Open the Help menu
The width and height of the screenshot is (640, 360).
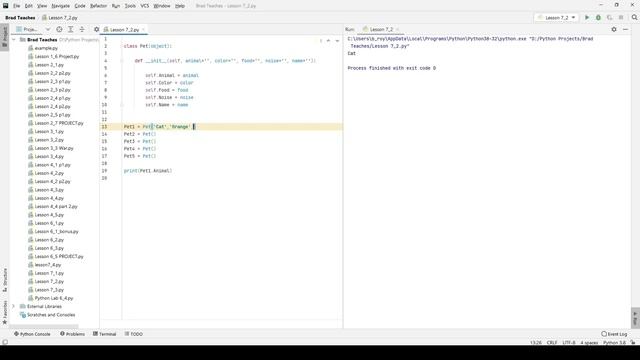[180, 6]
